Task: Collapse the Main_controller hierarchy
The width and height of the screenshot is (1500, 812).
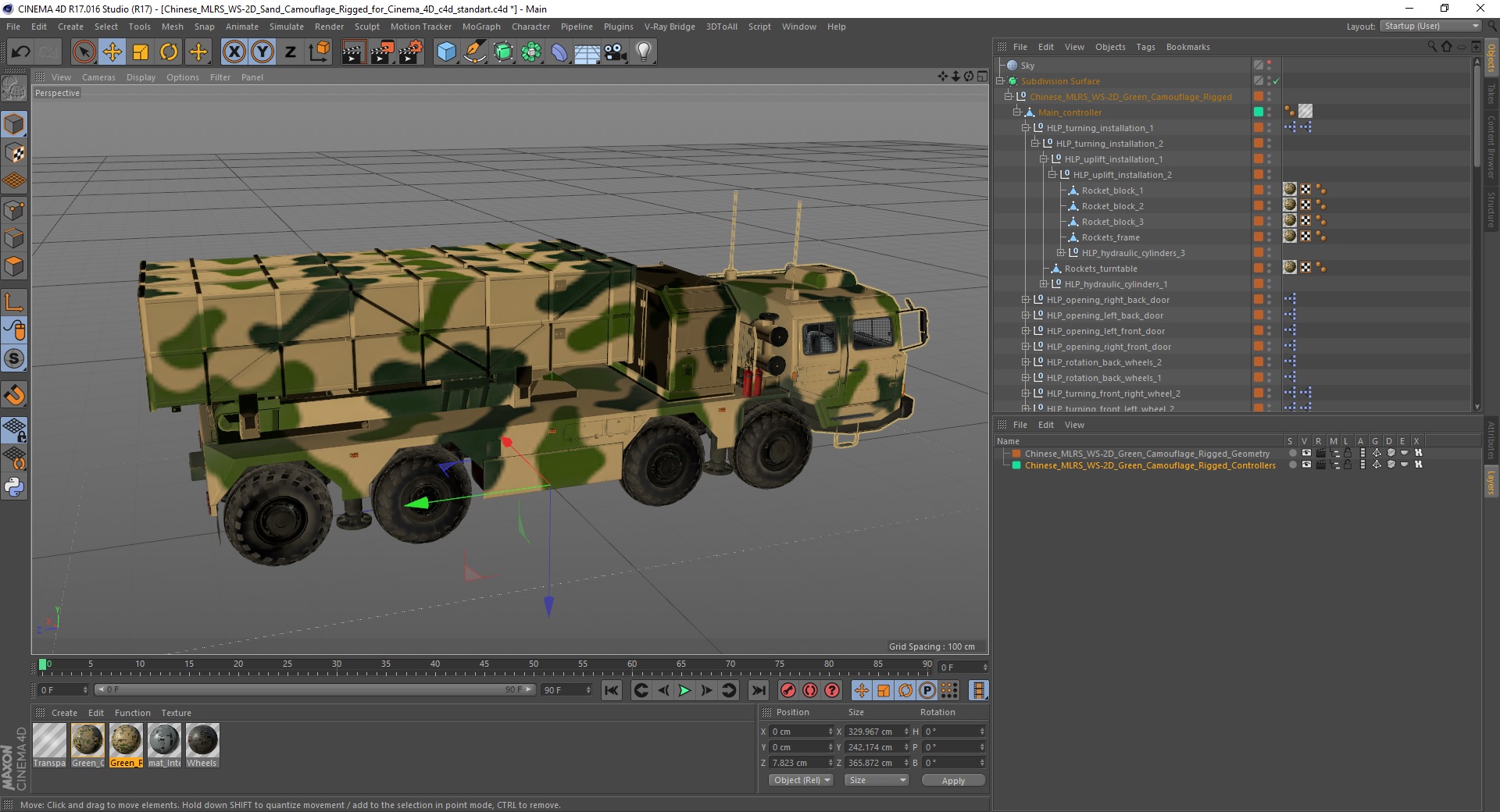Action: click(x=1017, y=112)
